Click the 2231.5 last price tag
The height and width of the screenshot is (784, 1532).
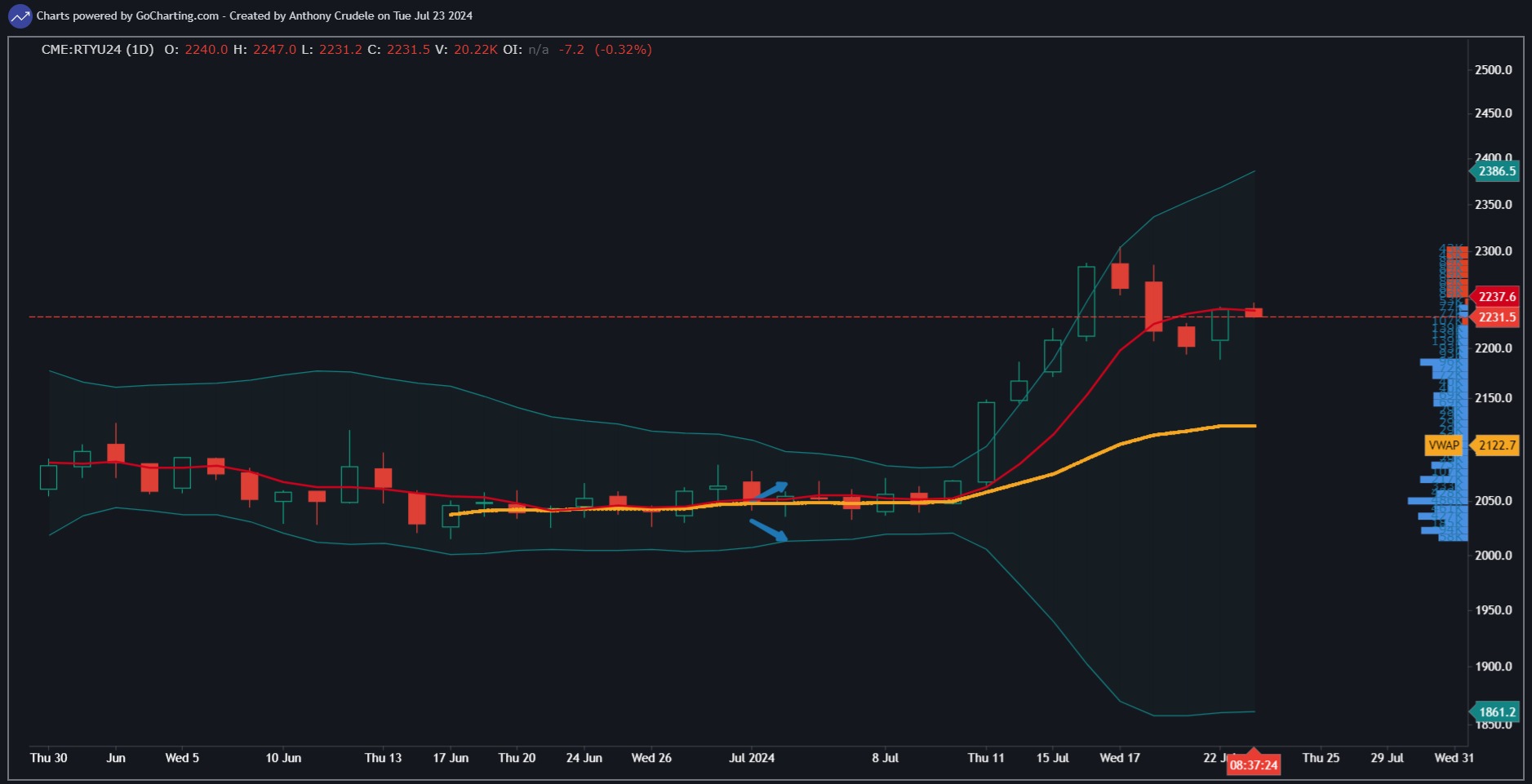[1494, 317]
